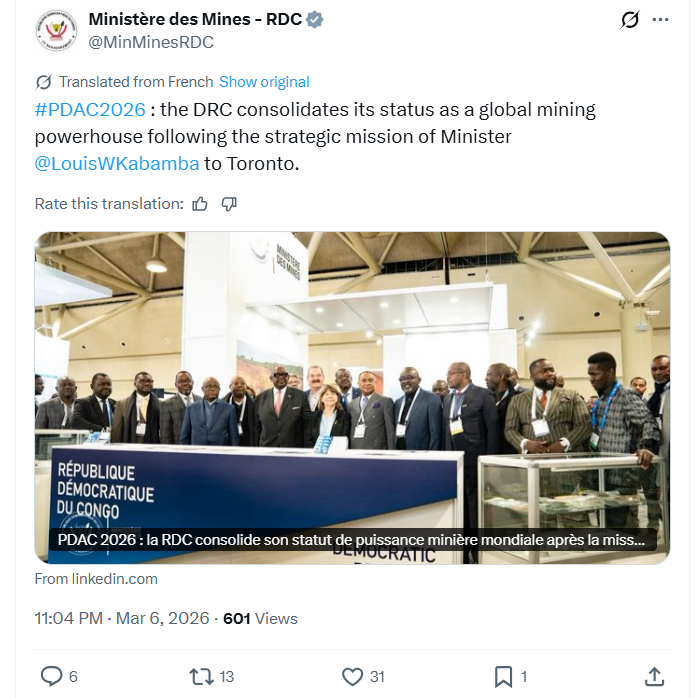Reply to the post via comment icon
The image size is (698, 698).
tap(51, 677)
